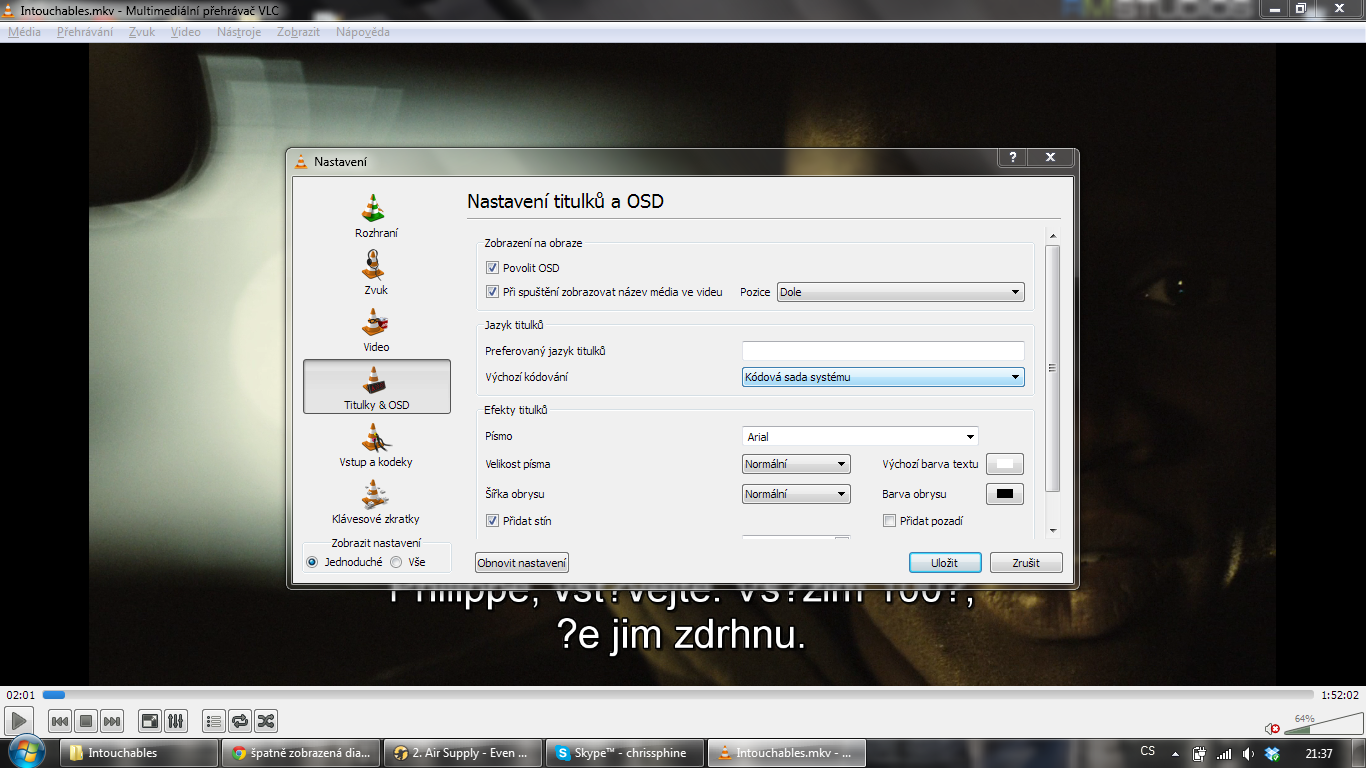Open the Dropbox tray icon
The width and height of the screenshot is (1366, 768).
tap(1272, 753)
